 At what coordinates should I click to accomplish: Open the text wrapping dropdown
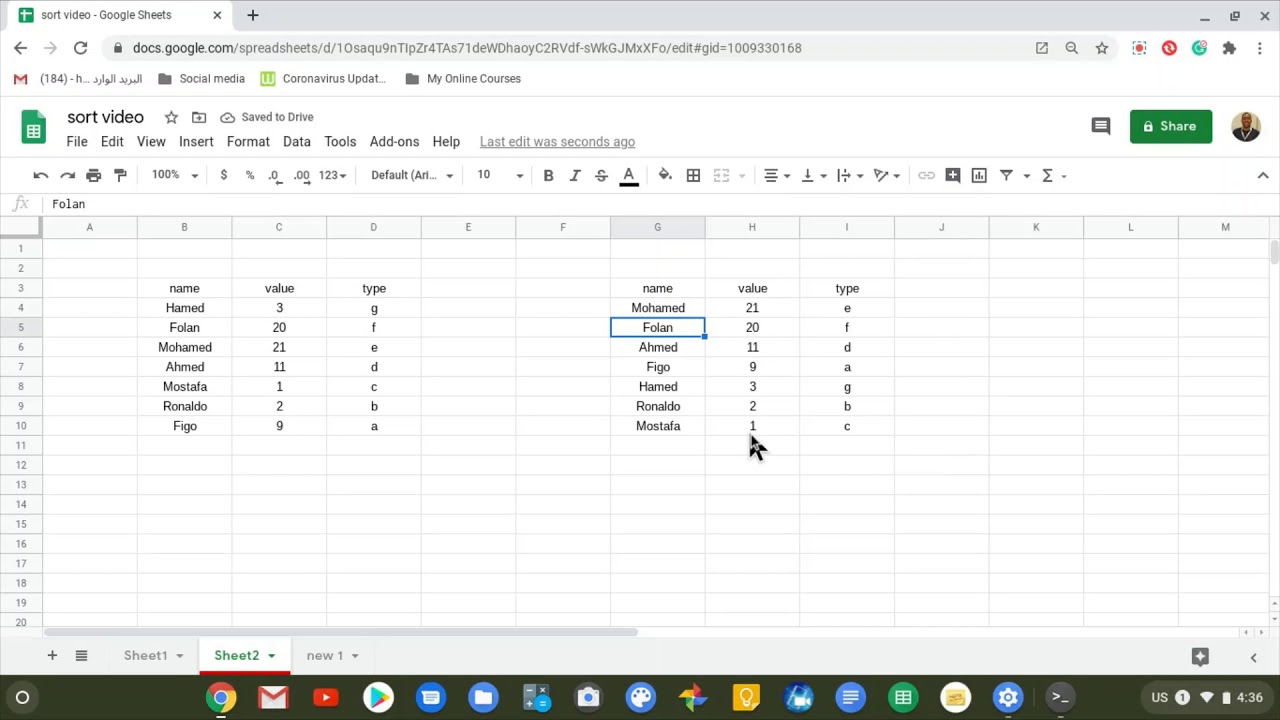click(x=850, y=175)
